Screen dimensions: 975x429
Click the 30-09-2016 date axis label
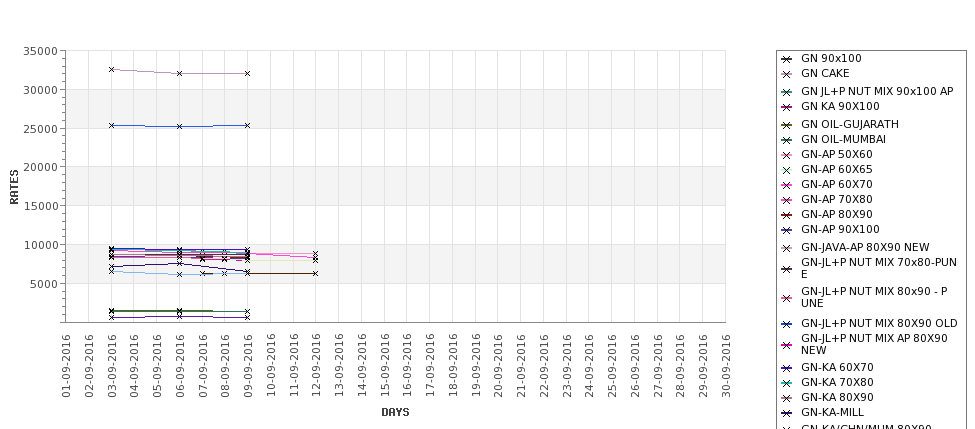[x=725, y=366]
